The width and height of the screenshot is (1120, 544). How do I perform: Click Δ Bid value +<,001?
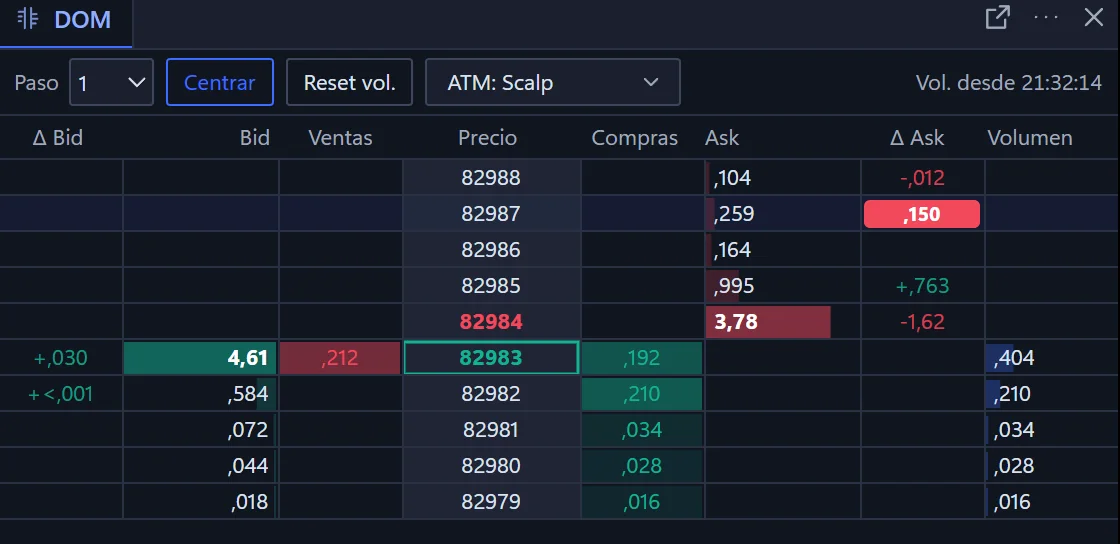point(61,394)
